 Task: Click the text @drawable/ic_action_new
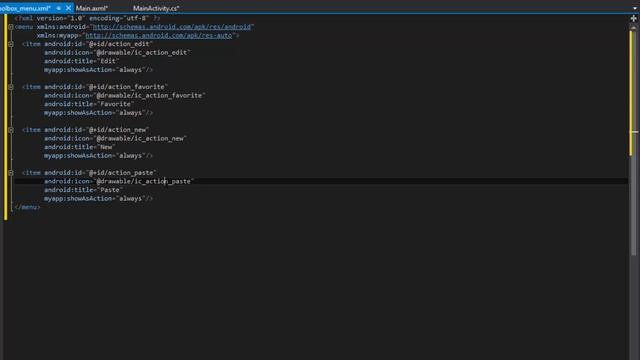(140, 138)
